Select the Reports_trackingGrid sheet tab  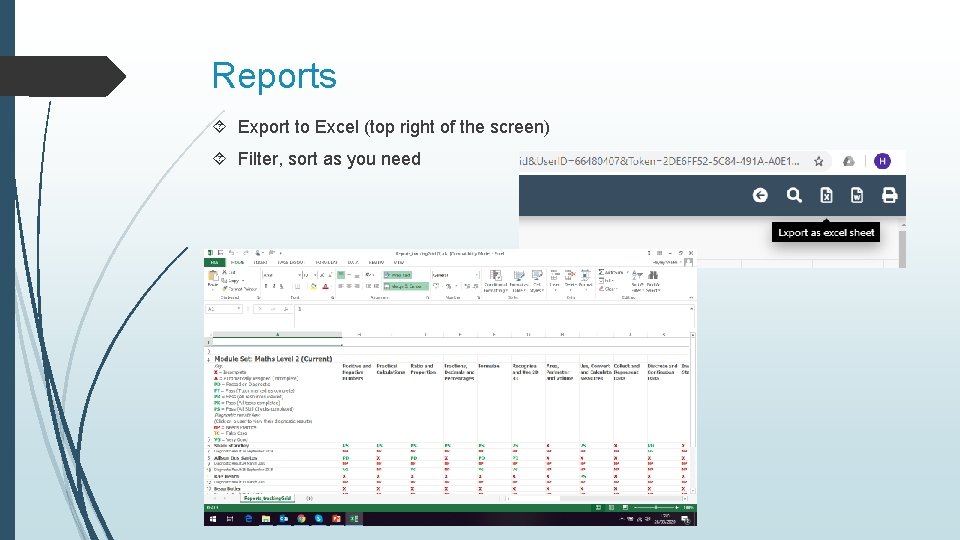coord(268,498)
